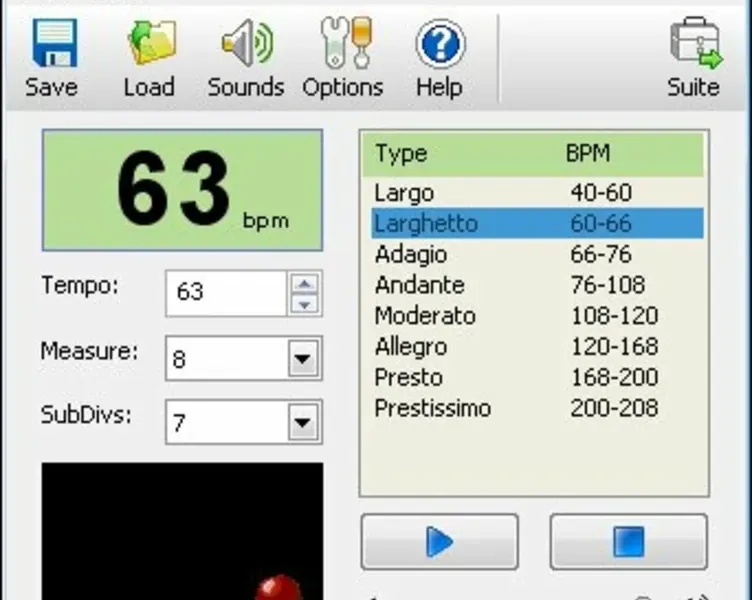This screenshot has width=752, height=600.
Task: Click the Type column header
Action: [x=401, y=154]
